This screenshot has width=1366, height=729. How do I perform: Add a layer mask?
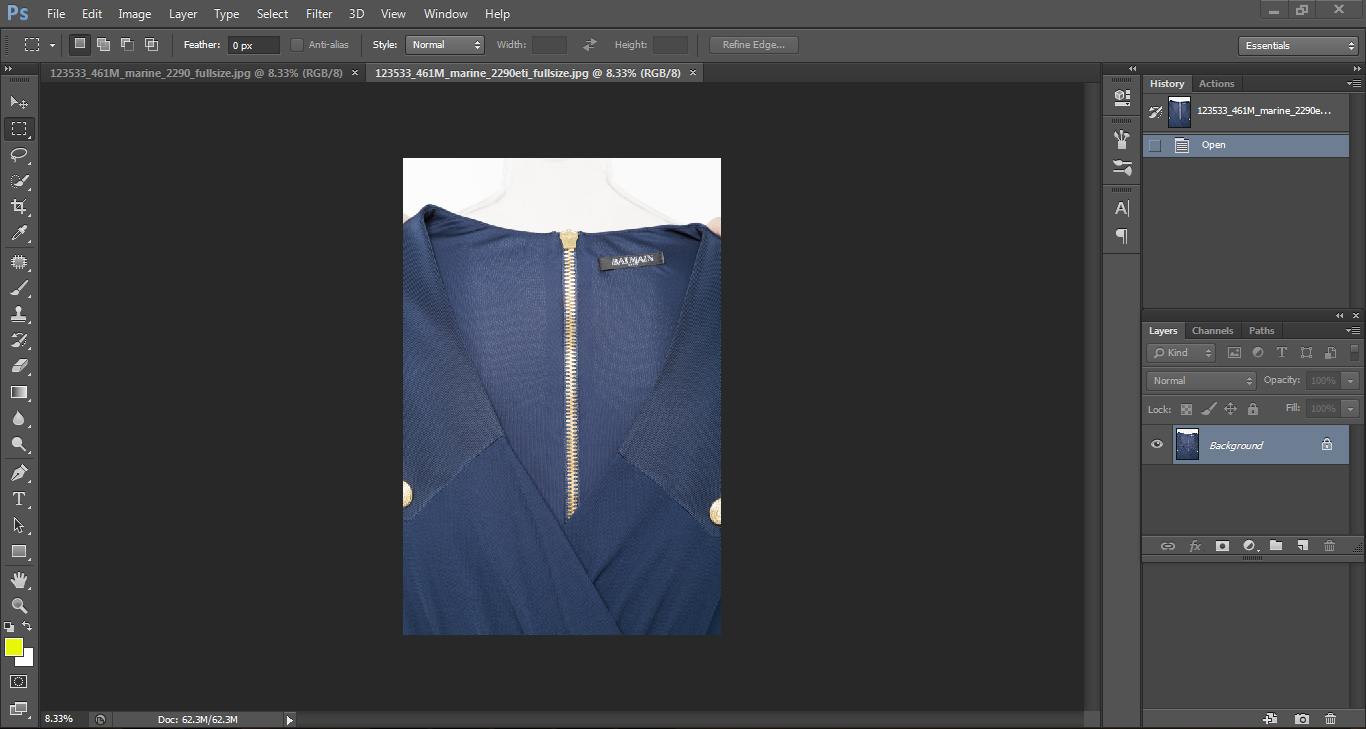[1222, 546]
